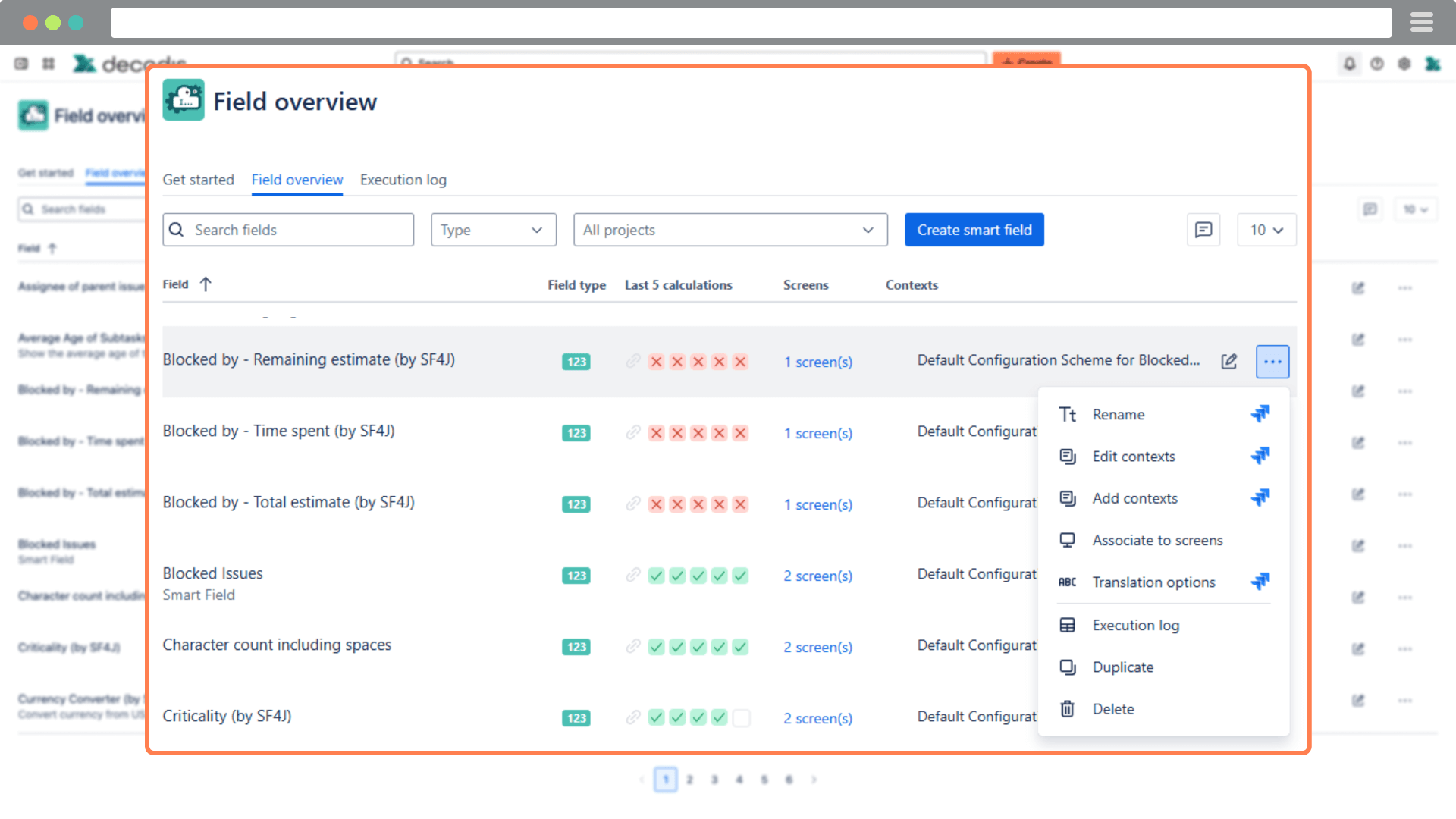Click first green check calculation for Blocked Issues
Screen dimensions: 1456x819
656,576
